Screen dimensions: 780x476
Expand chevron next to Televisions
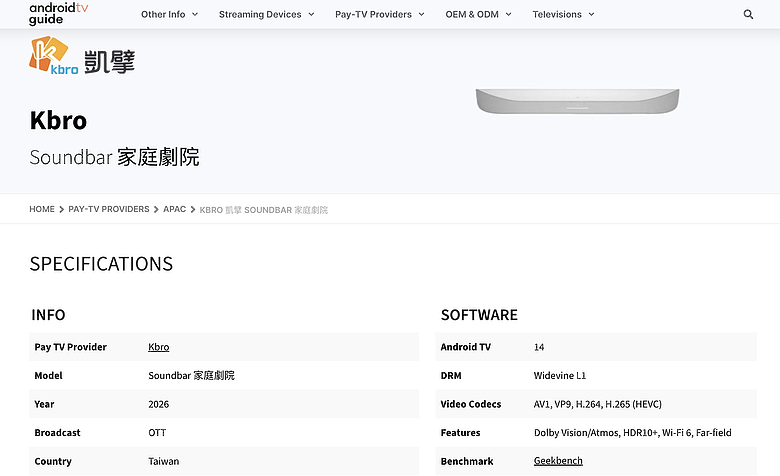[x=591, y=14]
